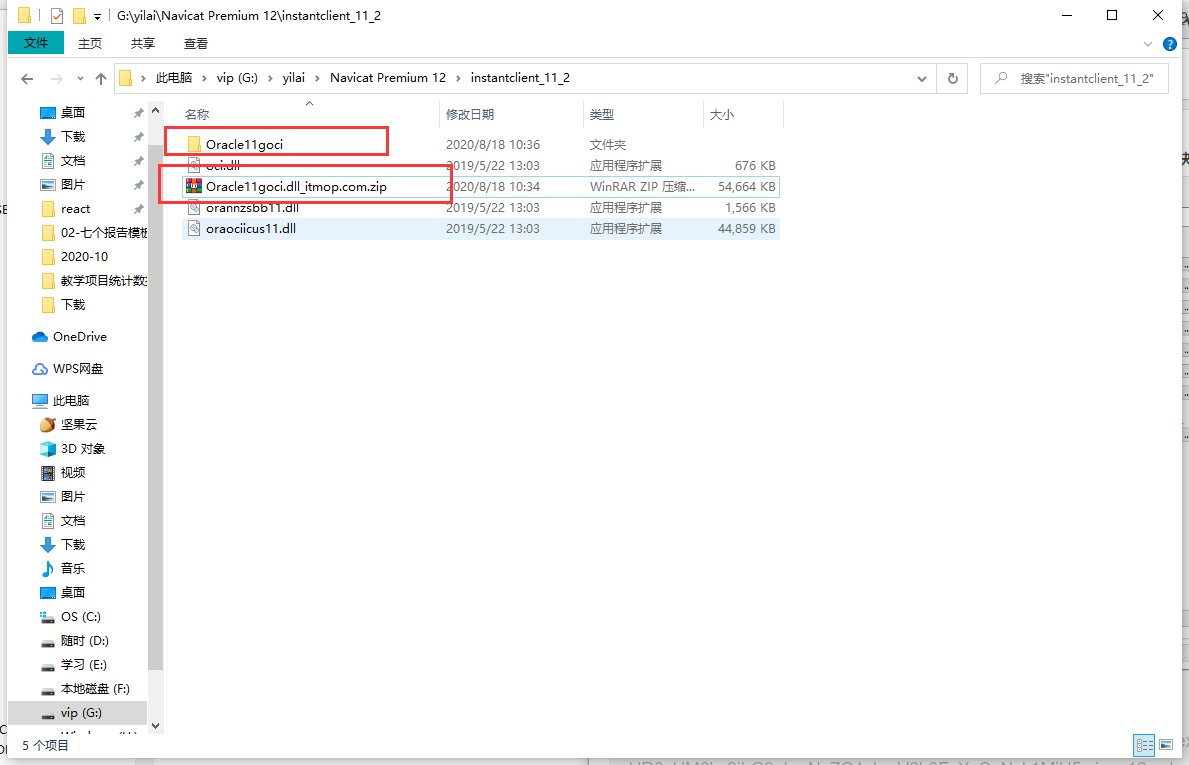Sort by the 名称 column header
This screenshot has height=765, width=1189.
196,114
